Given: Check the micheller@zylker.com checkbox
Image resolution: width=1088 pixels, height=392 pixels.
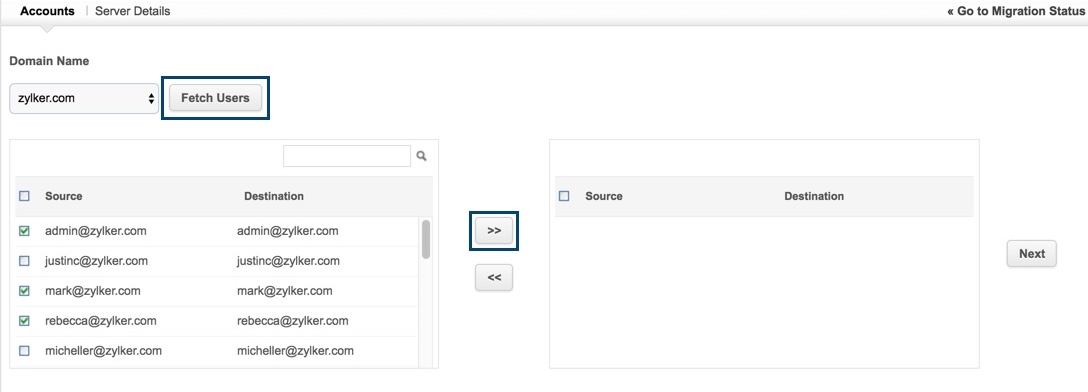Looking at the screenshot, I should click(24, 351).
